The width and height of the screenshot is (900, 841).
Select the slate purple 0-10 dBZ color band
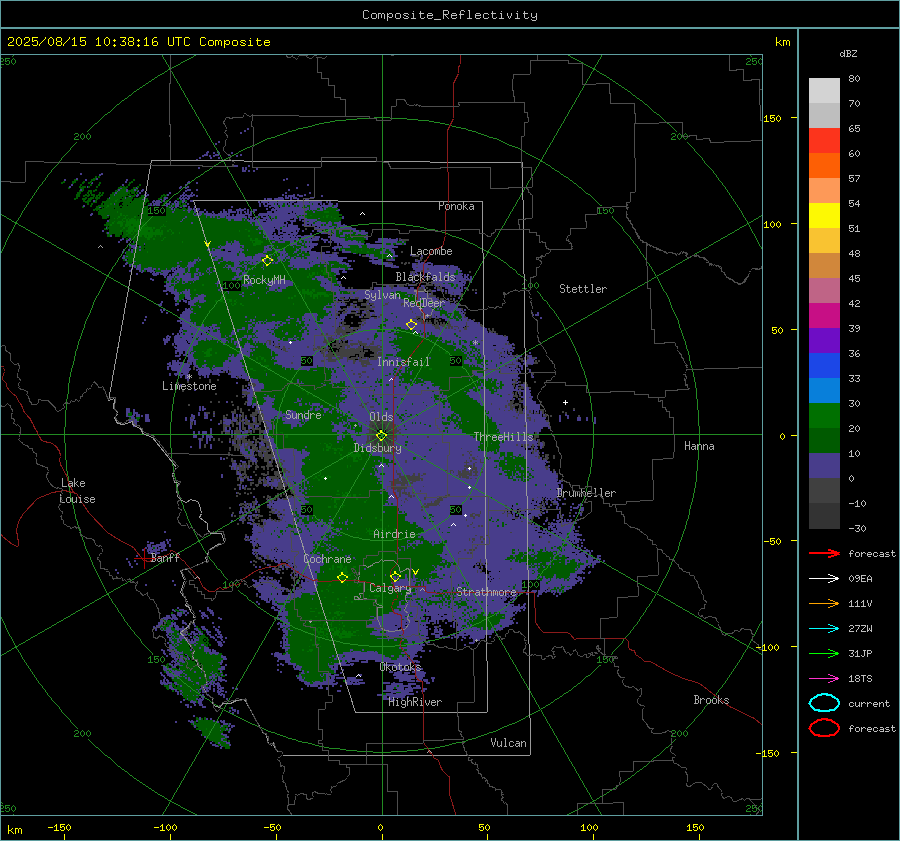point(824,466)
